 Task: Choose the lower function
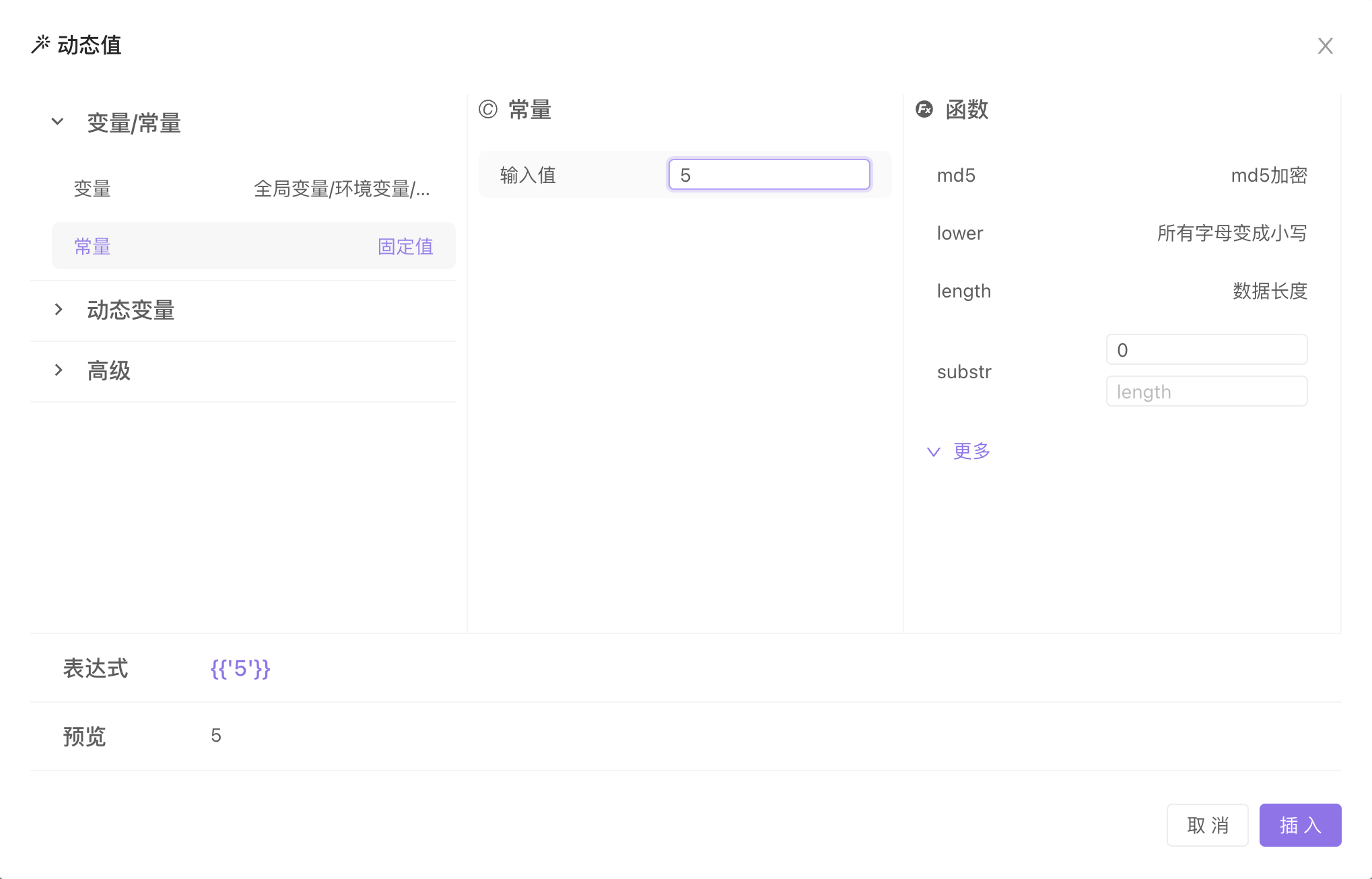tap(1121, 233)
